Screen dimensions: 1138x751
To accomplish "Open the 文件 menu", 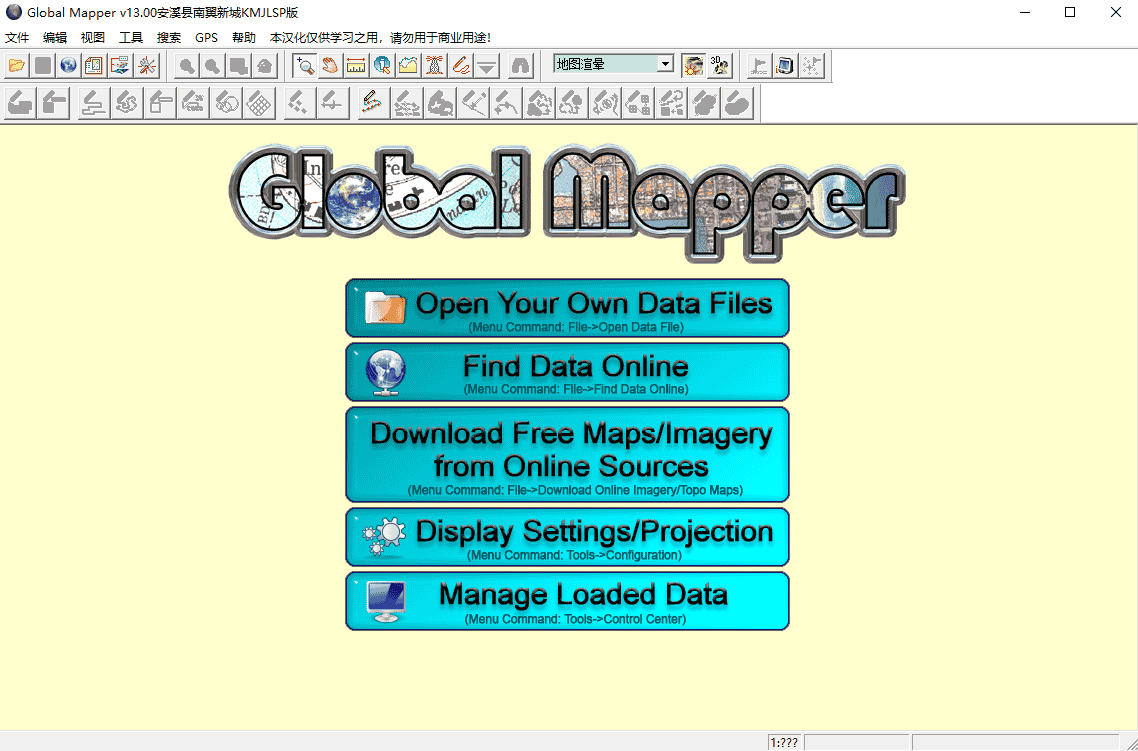I will pos(17,37).
